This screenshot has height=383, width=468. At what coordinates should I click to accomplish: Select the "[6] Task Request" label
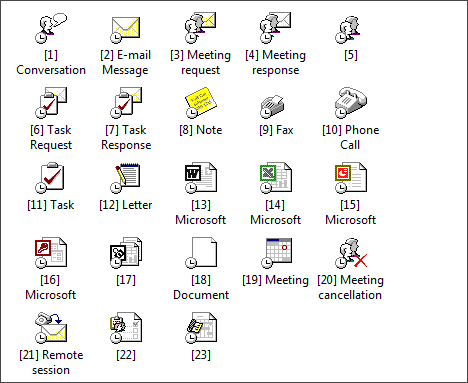51,137
